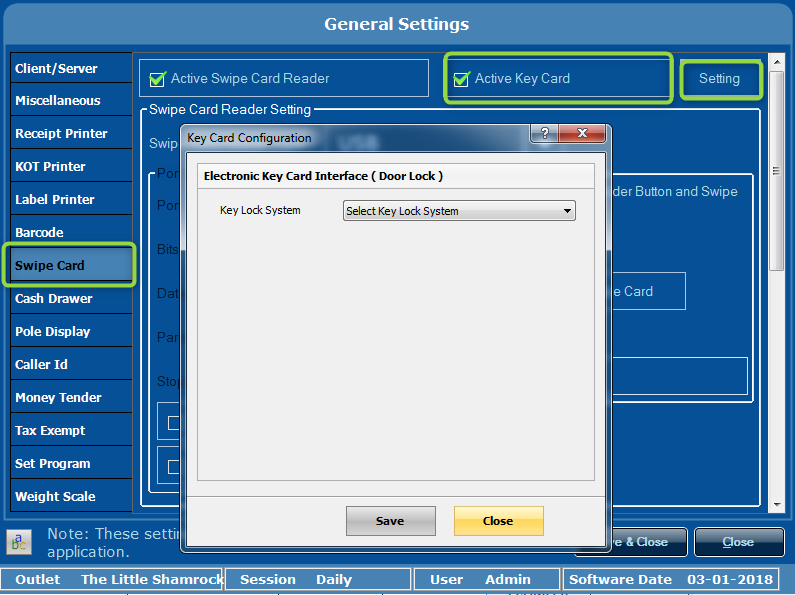Click the scrollbar down arrow

[x=777, y=505]
